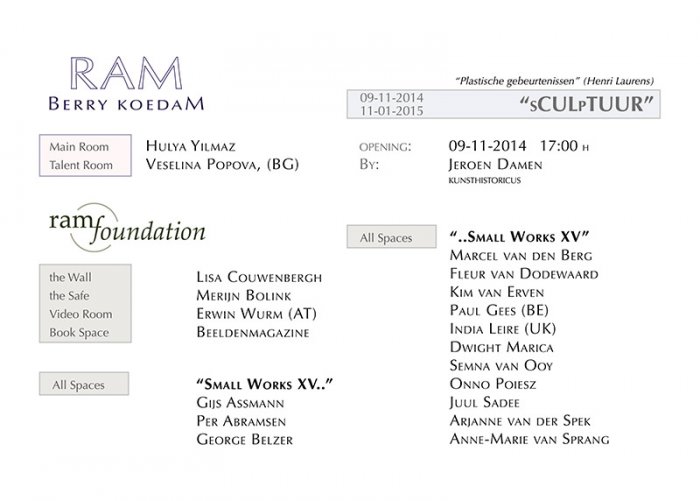This screenshot has width=700, height=501.
Task: Click artist name Veselina Popova
Action: click(x=222, y=164)
